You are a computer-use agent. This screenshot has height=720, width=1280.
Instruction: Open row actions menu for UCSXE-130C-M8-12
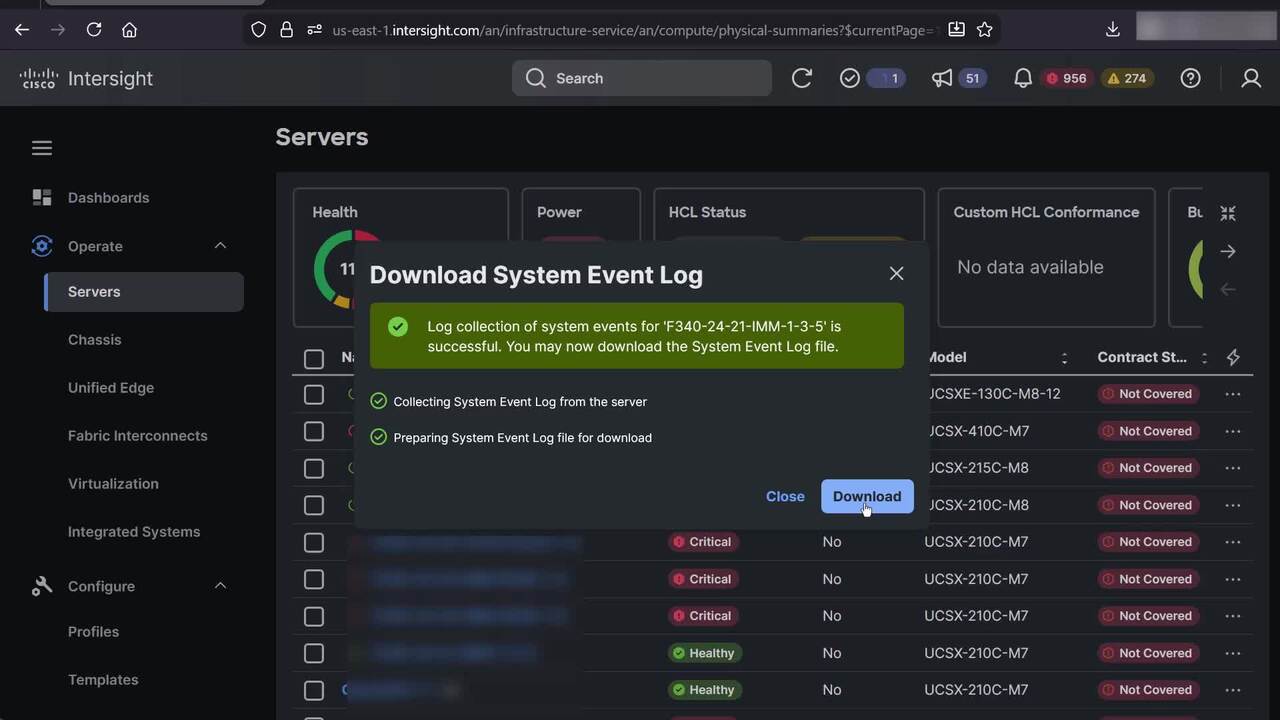[1232, 394]
